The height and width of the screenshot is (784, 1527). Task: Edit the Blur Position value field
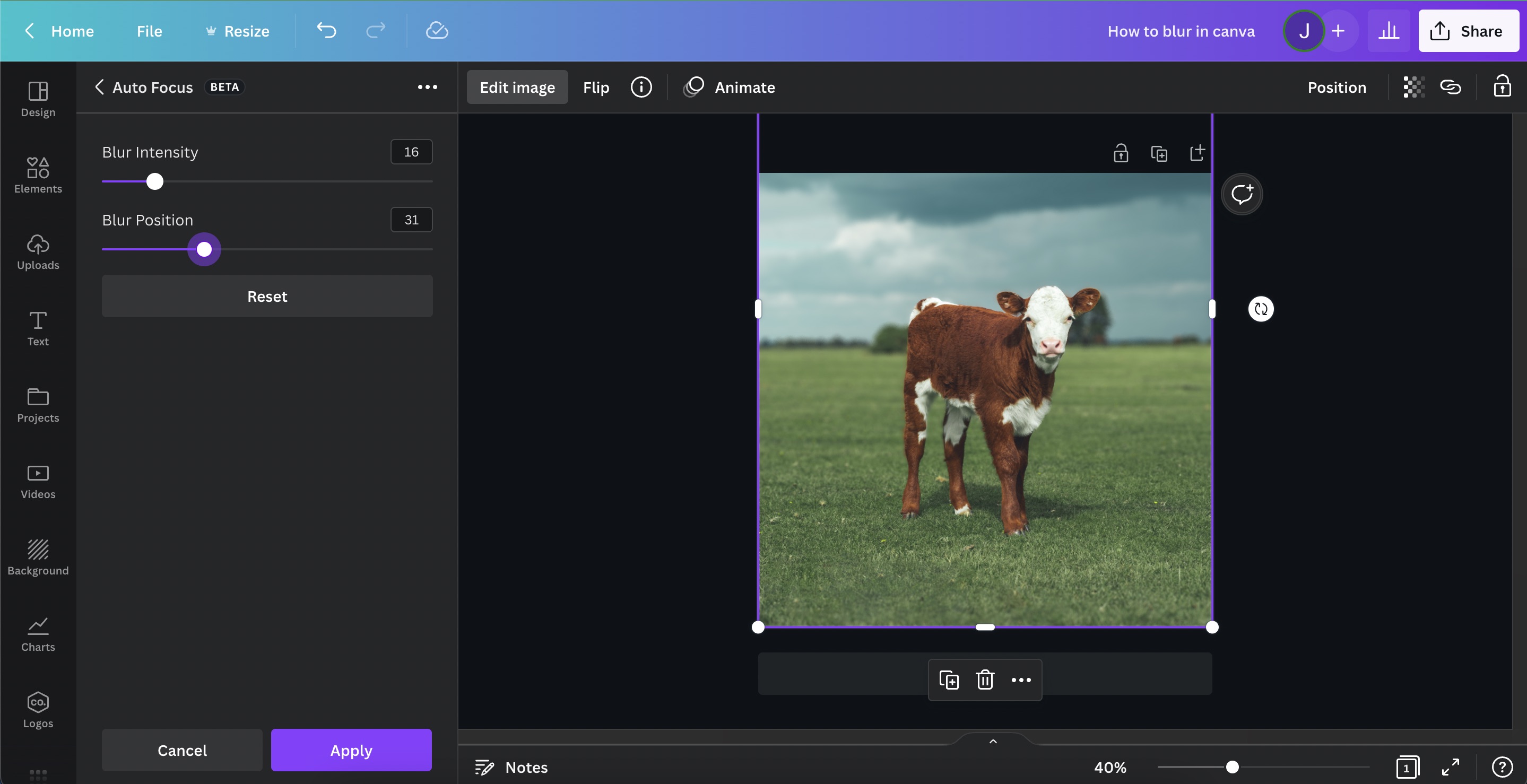point(411,219)
